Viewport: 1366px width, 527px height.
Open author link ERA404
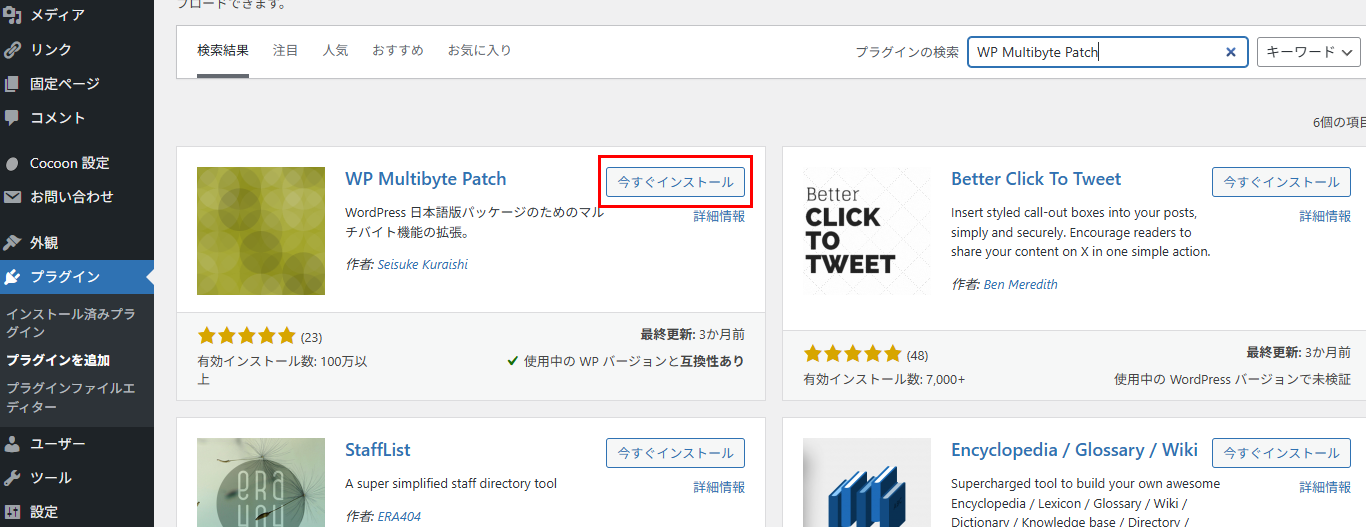click(x=399, y=517)
